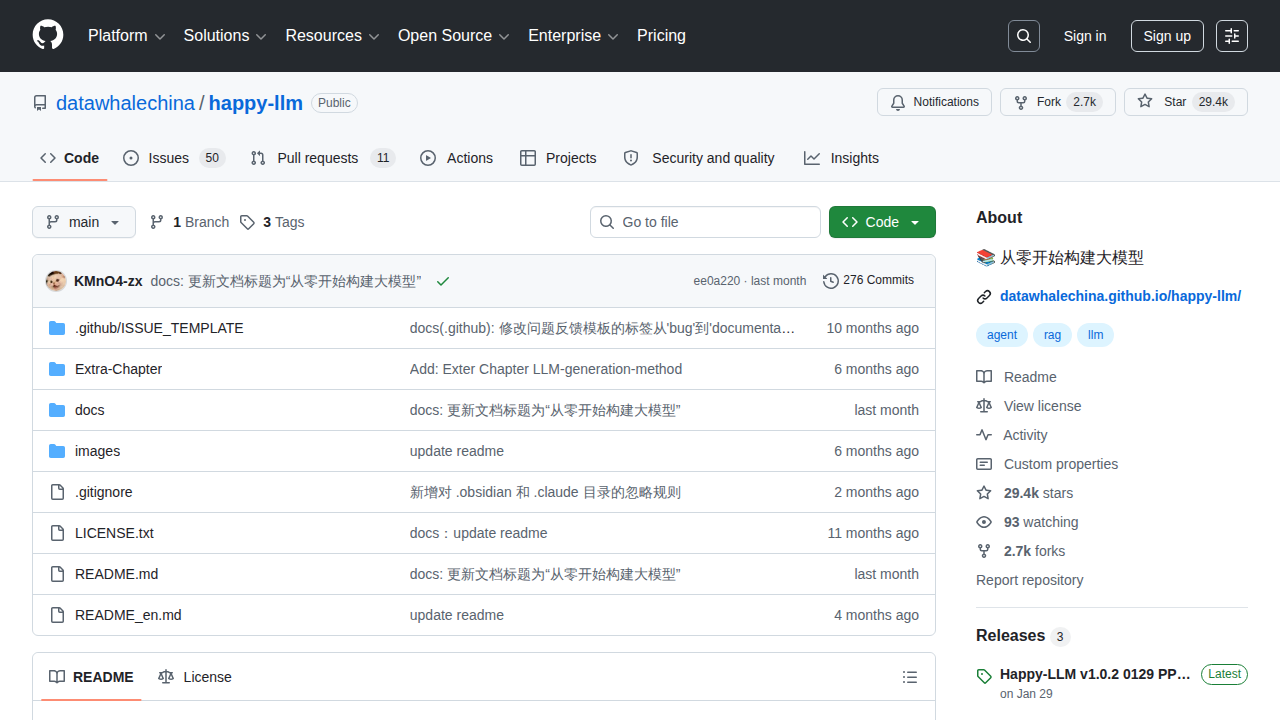Expand the Enterprise menu
This screenshot has width=1280, height=720.
pos(573,36)
